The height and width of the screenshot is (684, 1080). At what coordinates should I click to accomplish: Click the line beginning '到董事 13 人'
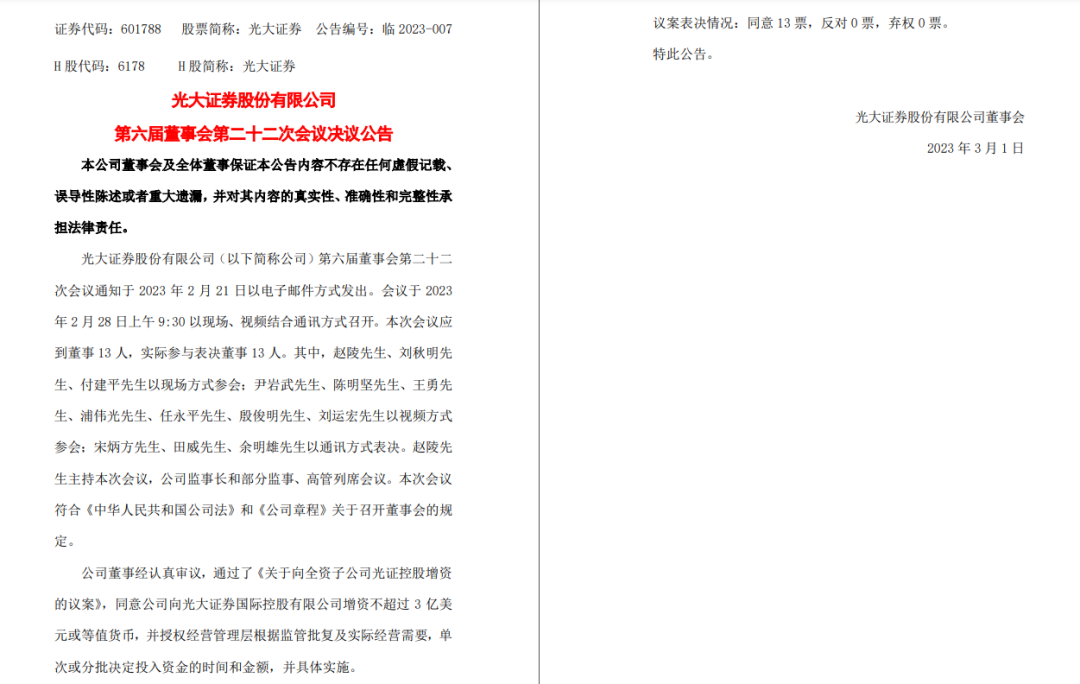253,353
